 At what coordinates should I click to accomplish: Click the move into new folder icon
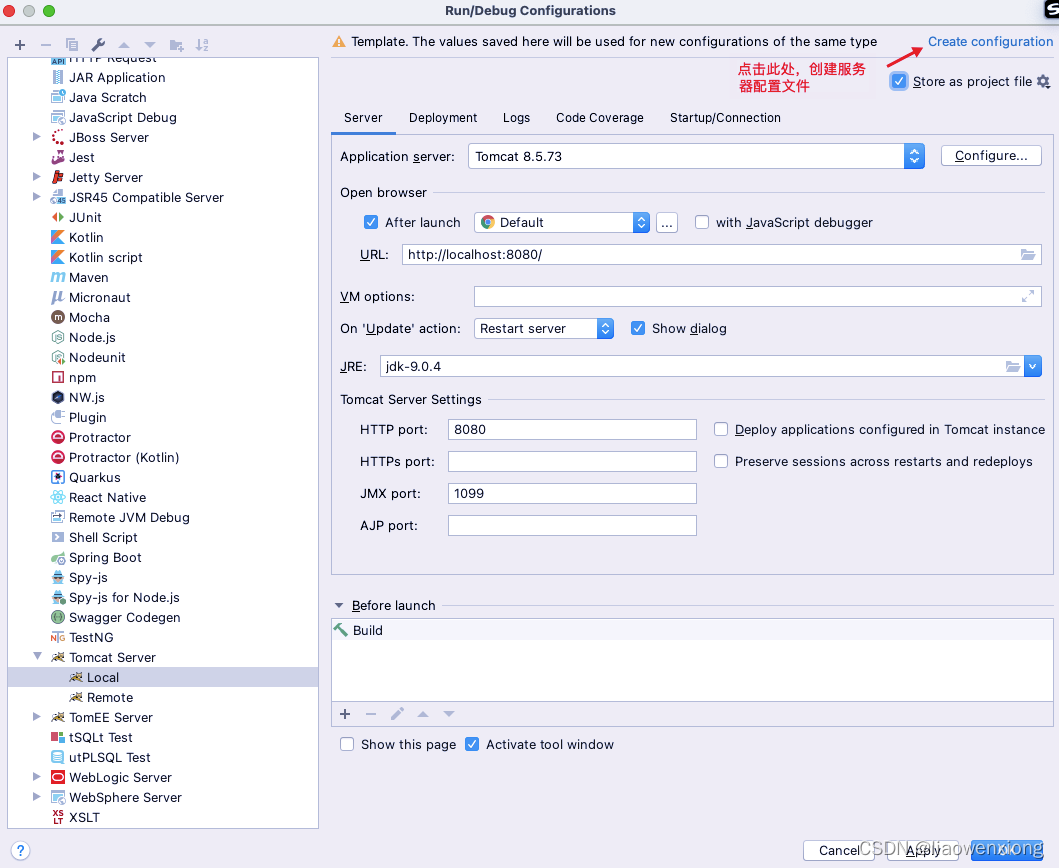[x=176, y=45]
